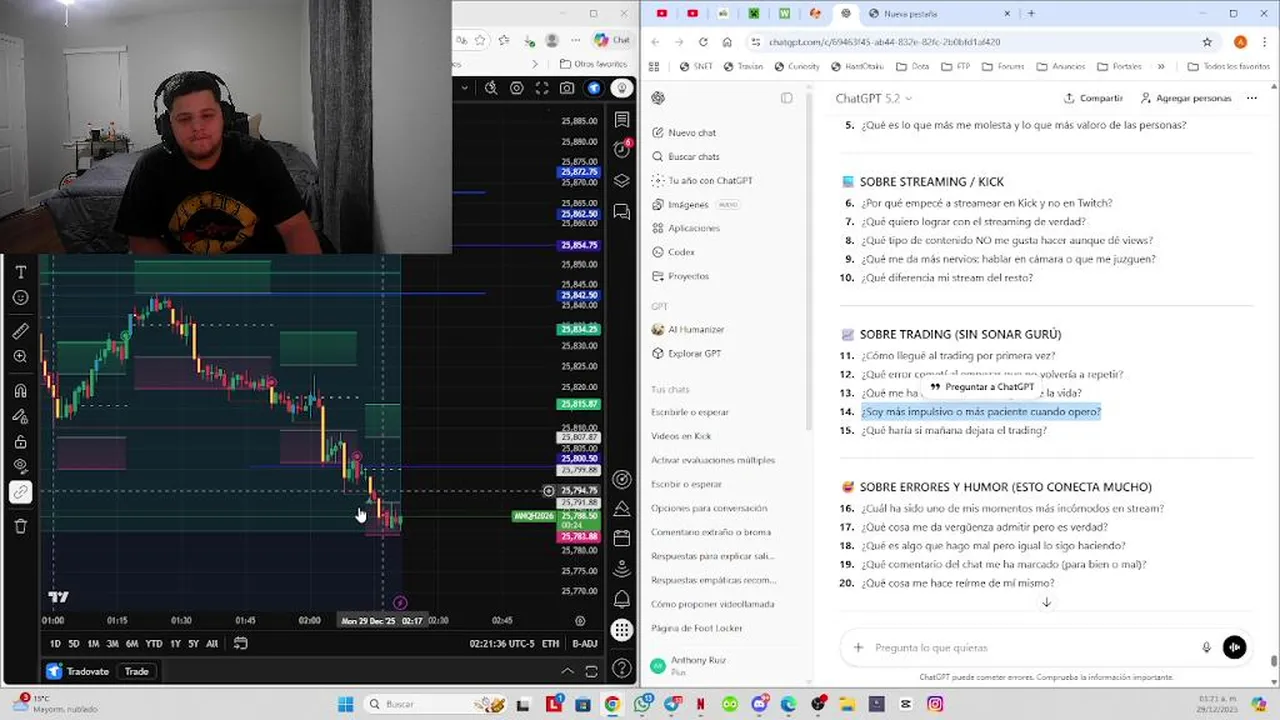Select the Text tool in TradingView toolbar
Image resolution: width=1280 pixels, height=720 pixels.
pyautogui.click(x=20, y=272)
